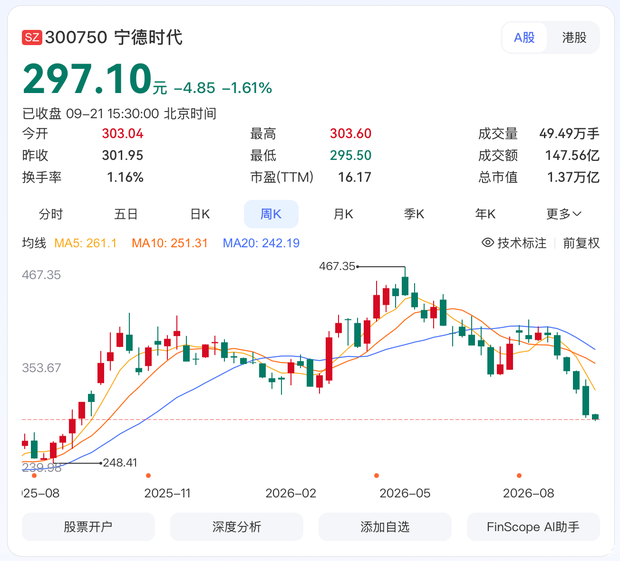Expand the 更多 period dropdown
The height and width of the screenshot is (561, 620).
(x=564, y=214)
